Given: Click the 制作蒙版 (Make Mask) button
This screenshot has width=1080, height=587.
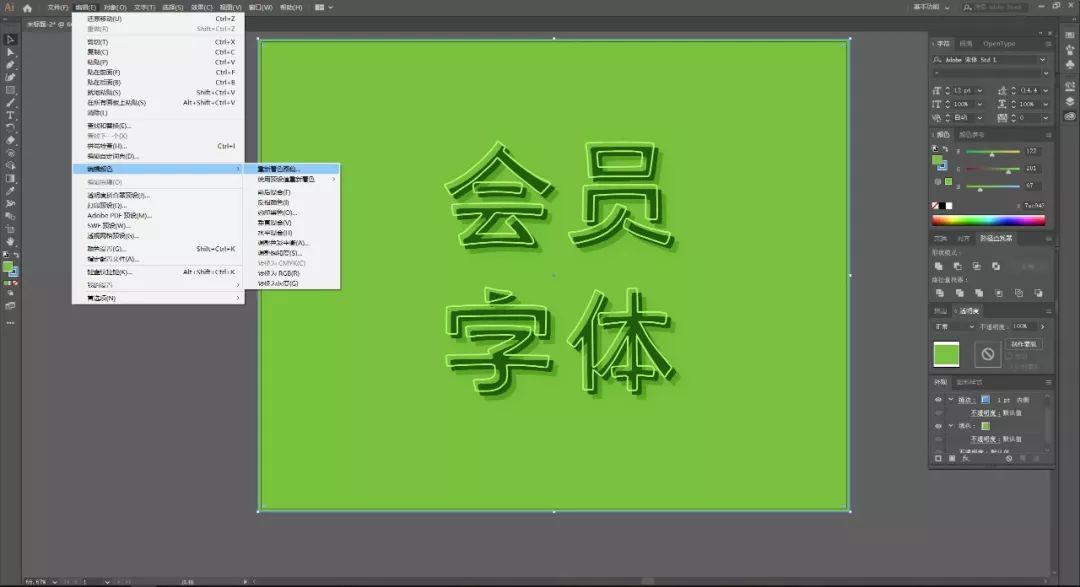Looking at the screenshot, I should coord(1025,344).
